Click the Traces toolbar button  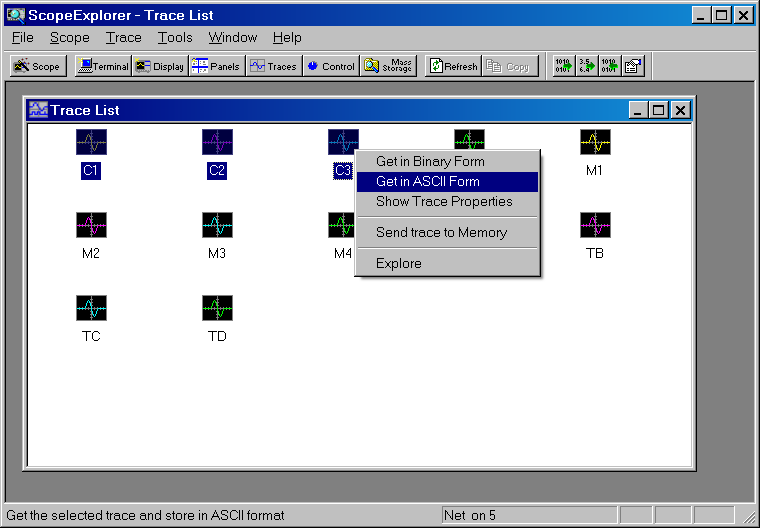(274, 66)
